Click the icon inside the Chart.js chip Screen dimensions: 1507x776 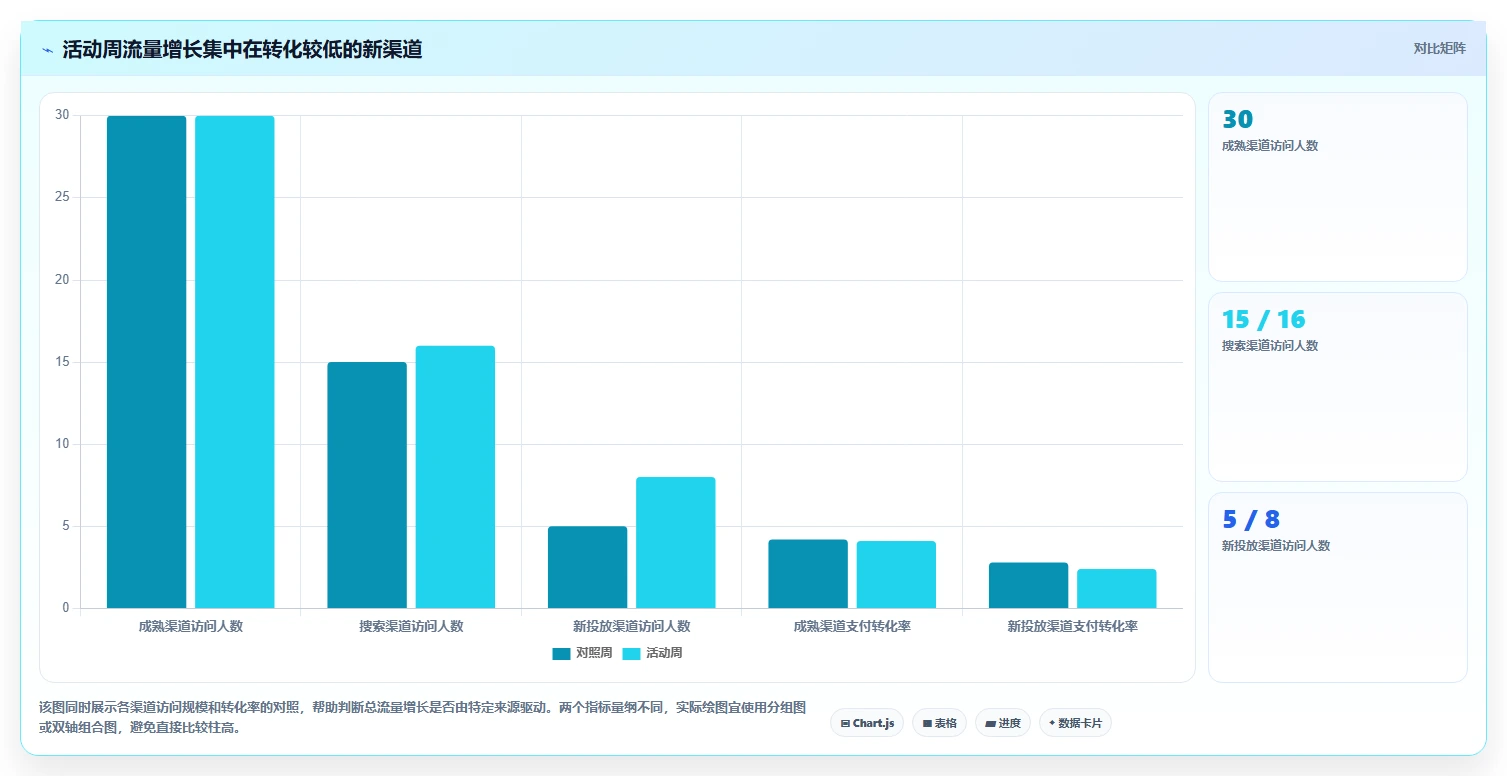(x=845, y=723)
